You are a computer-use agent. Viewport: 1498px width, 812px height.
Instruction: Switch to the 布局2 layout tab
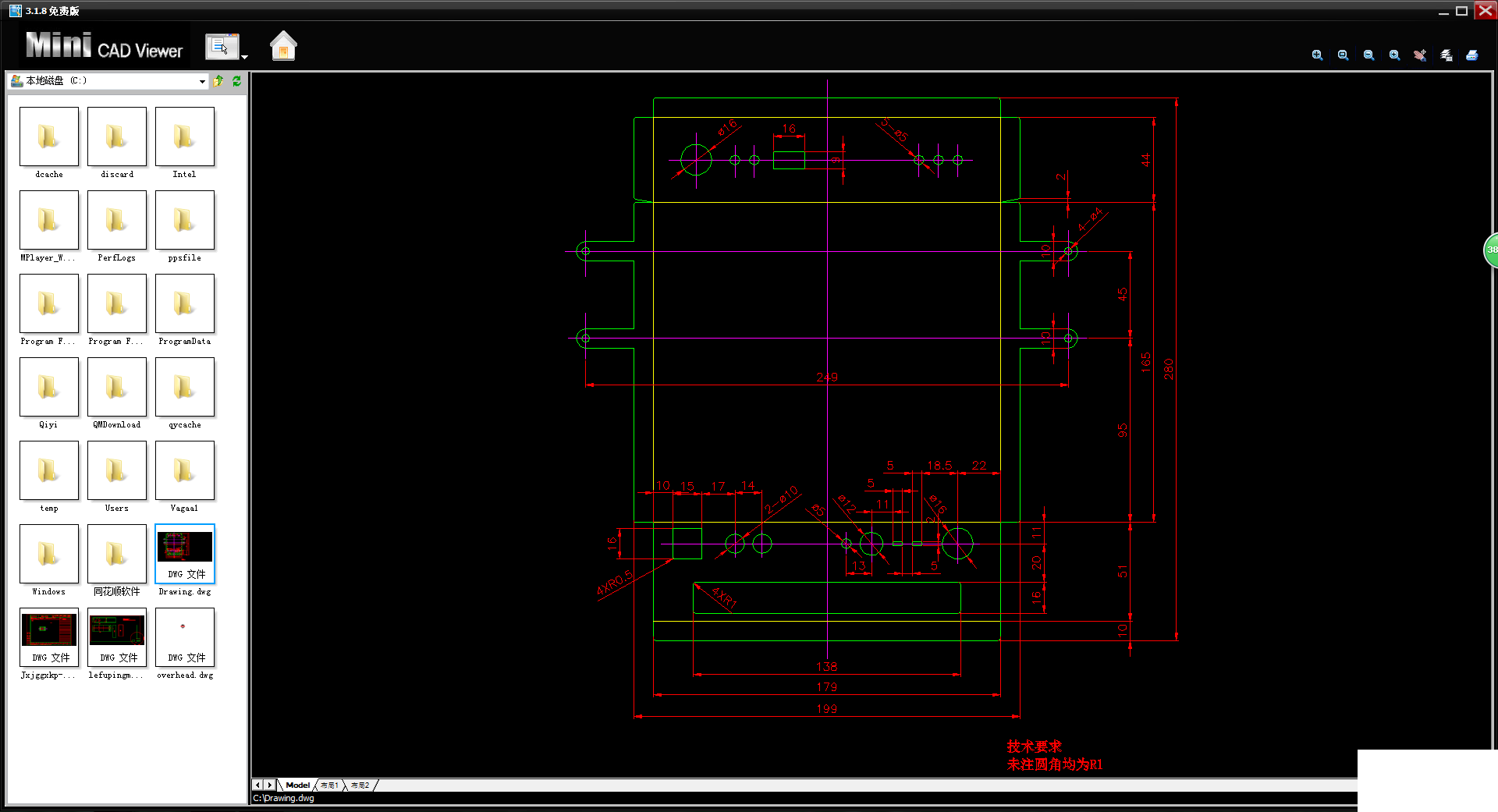(360, 785)
